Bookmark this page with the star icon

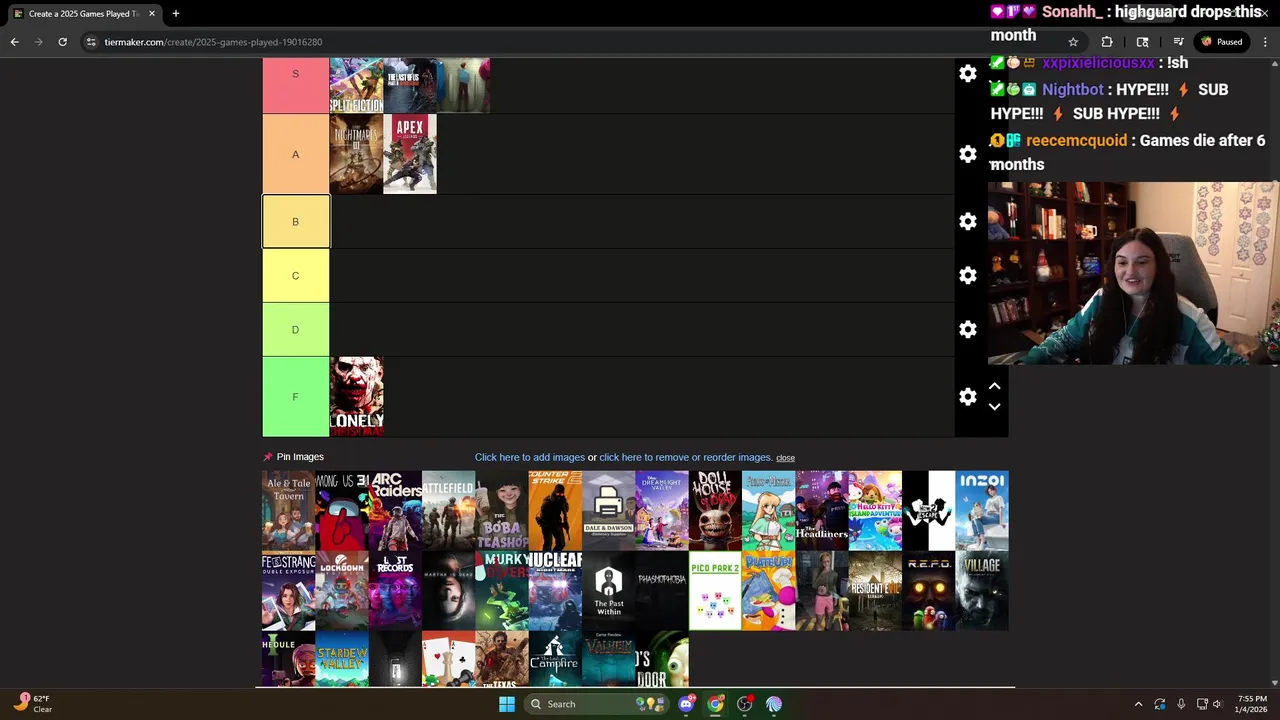point(1073,42)
